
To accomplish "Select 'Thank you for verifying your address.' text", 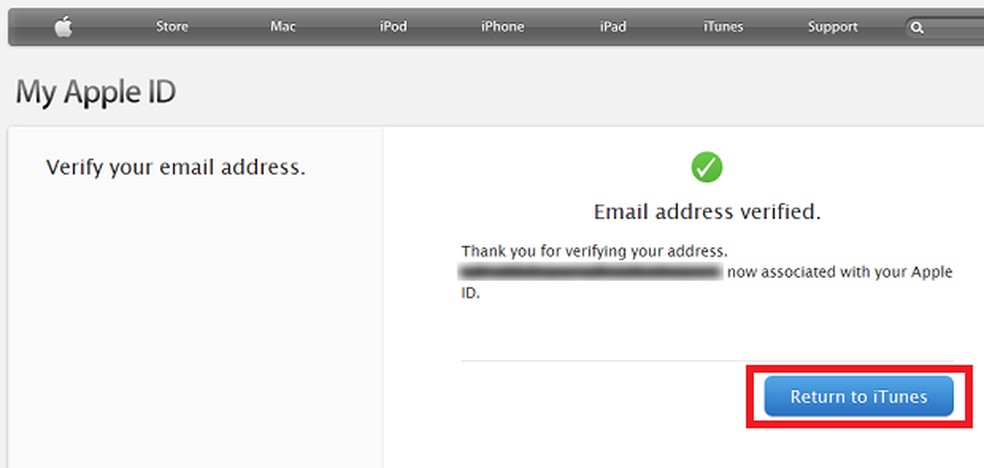I will 594,252.
